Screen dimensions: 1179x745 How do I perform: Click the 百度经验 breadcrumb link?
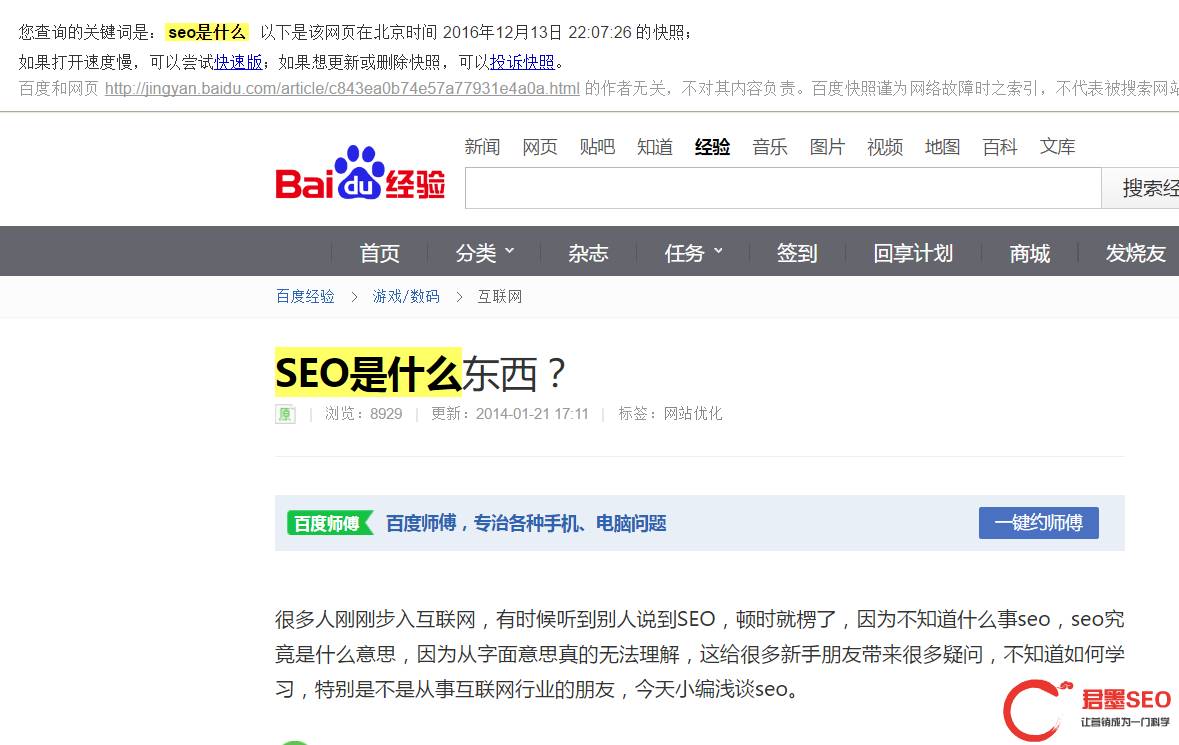pos(305,296)
